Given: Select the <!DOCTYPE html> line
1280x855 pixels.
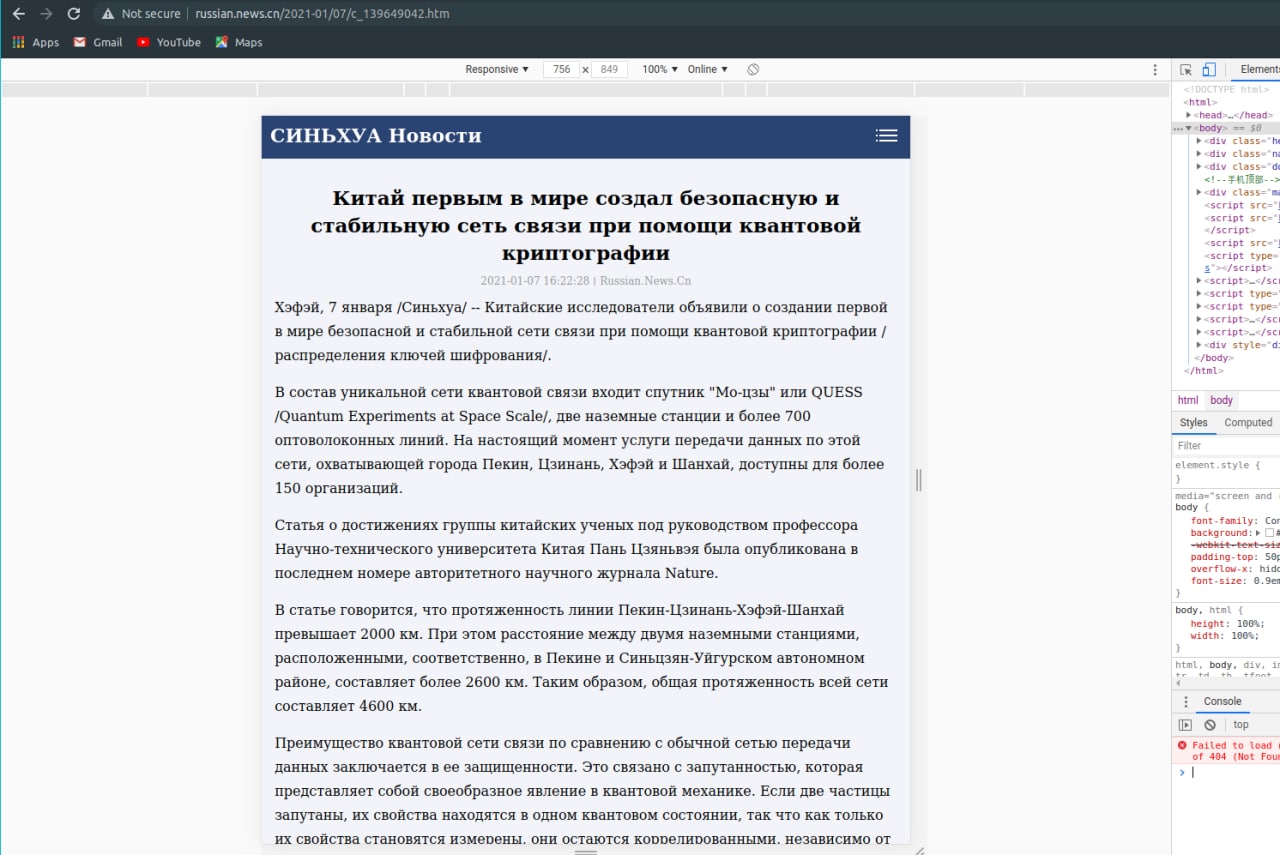Looking at the screenshot, I should 1226,89.
